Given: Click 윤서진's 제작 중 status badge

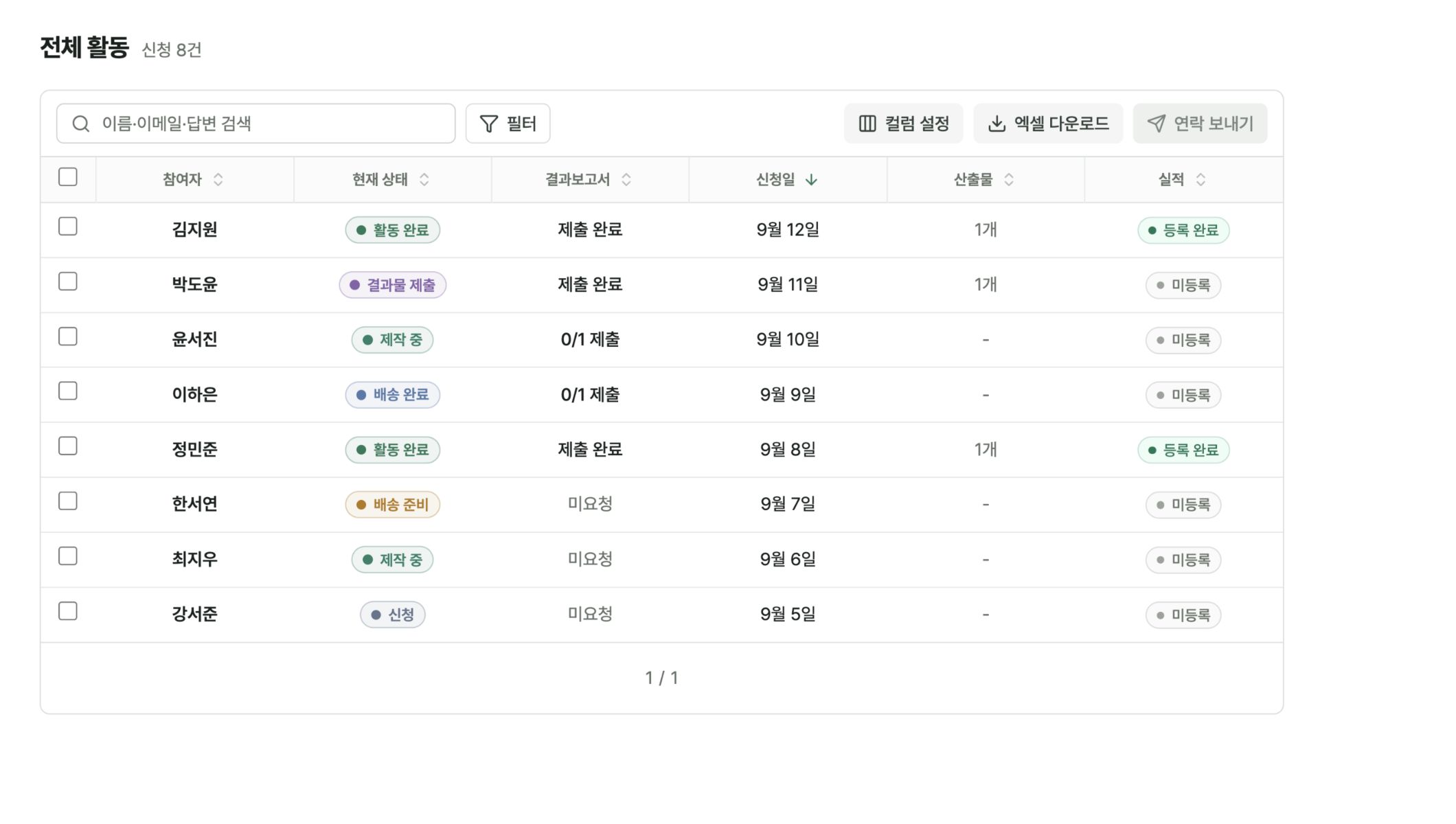Looking at the screenshot, I should click(x=393, y=340).
